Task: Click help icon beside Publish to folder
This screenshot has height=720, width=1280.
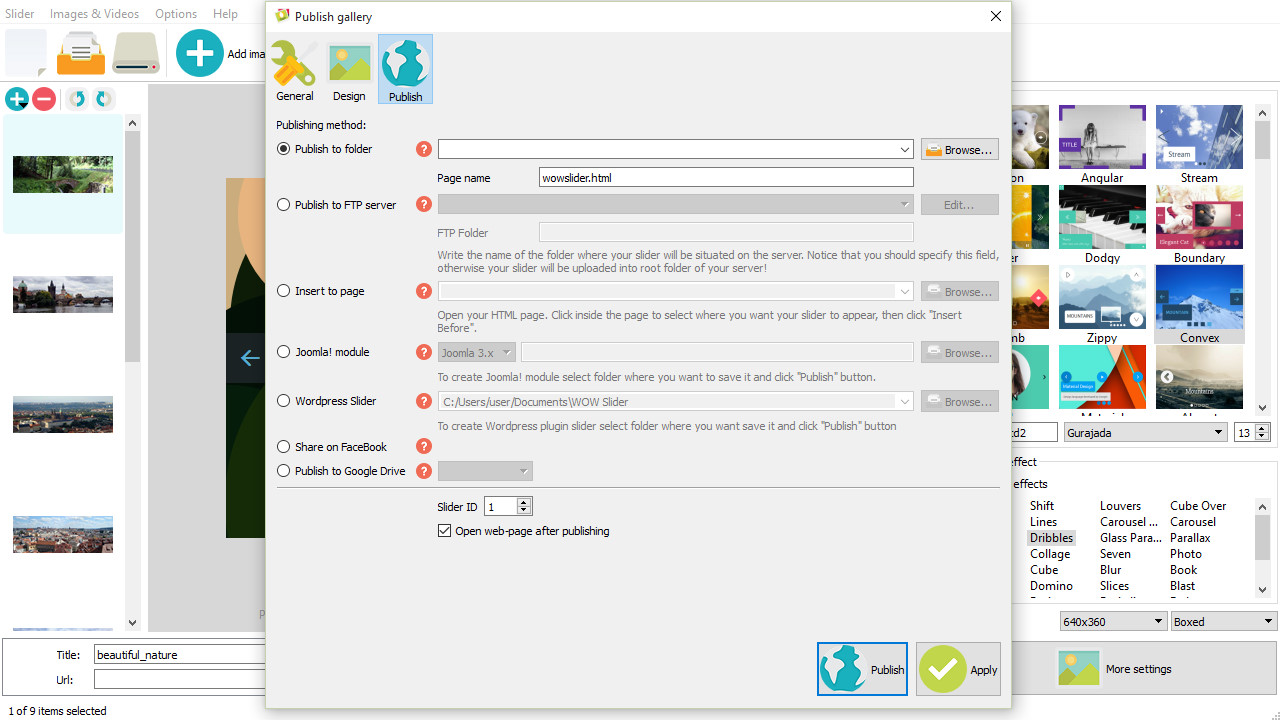Action: click(424, 149)
